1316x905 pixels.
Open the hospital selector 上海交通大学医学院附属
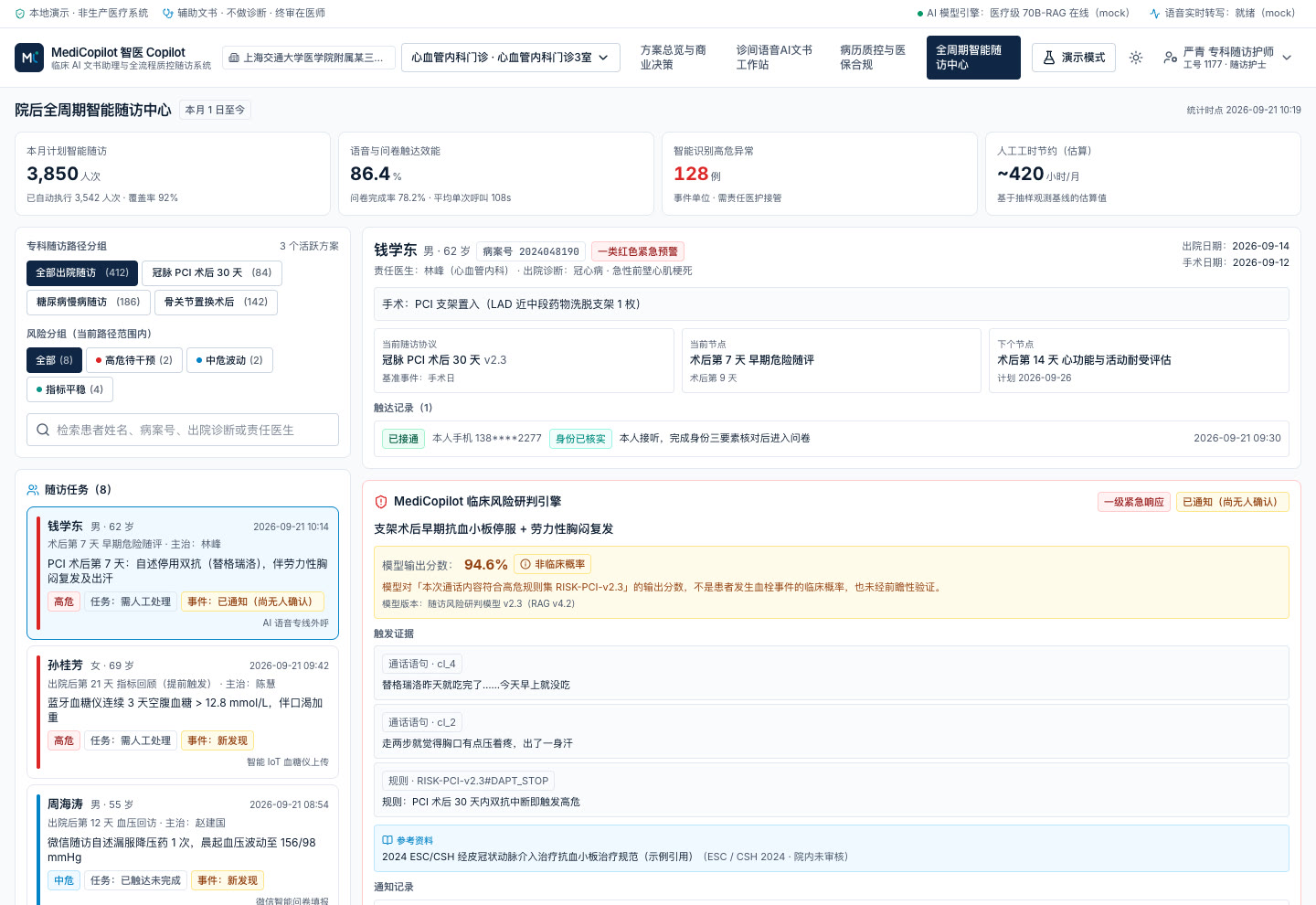point(309,58)
